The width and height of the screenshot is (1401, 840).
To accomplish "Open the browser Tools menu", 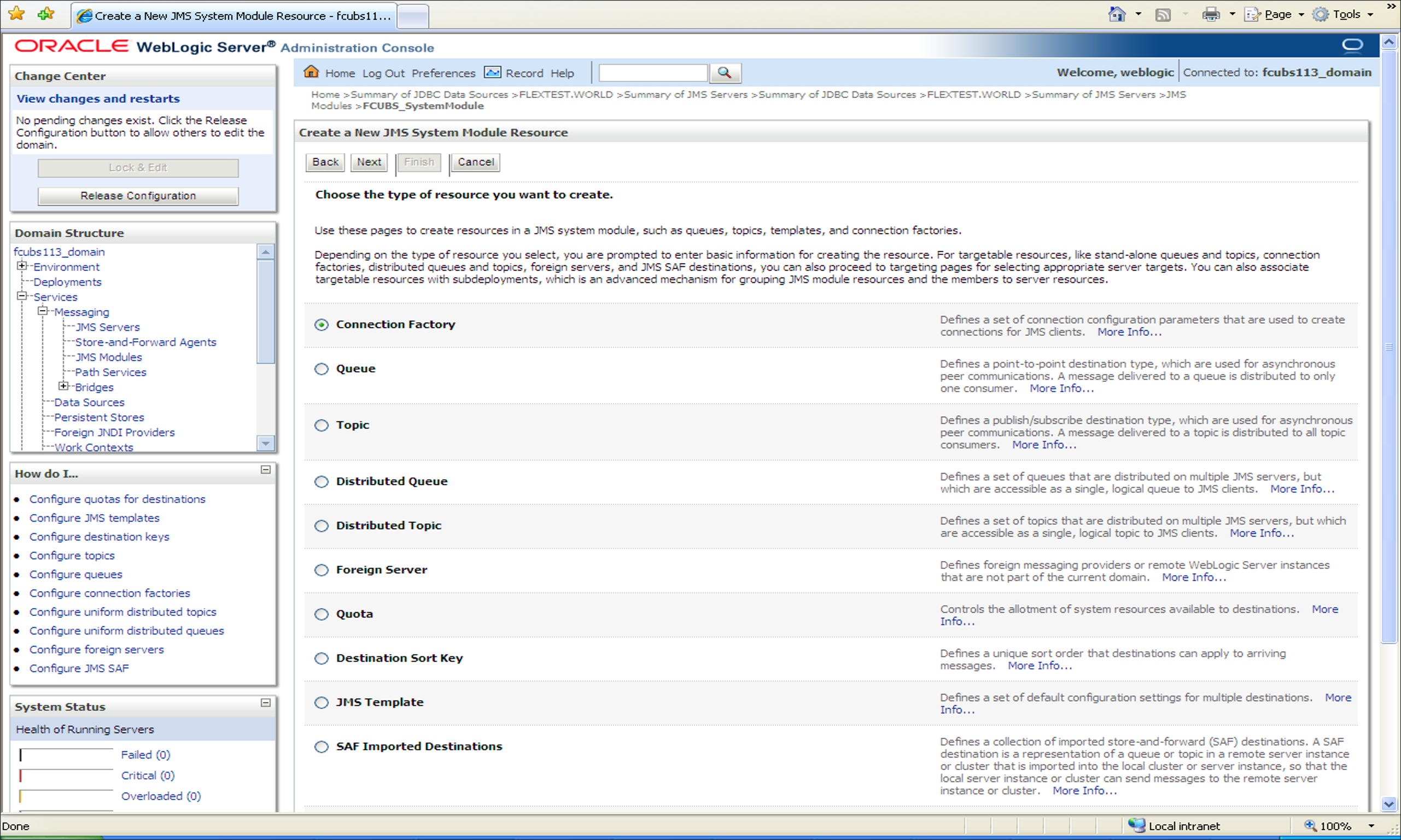I will [x=1346, y=14].
